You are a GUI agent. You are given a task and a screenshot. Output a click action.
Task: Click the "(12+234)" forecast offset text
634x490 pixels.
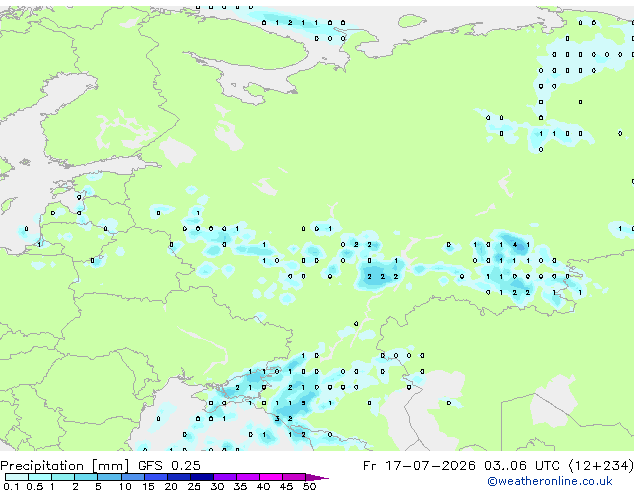[601, 465]
